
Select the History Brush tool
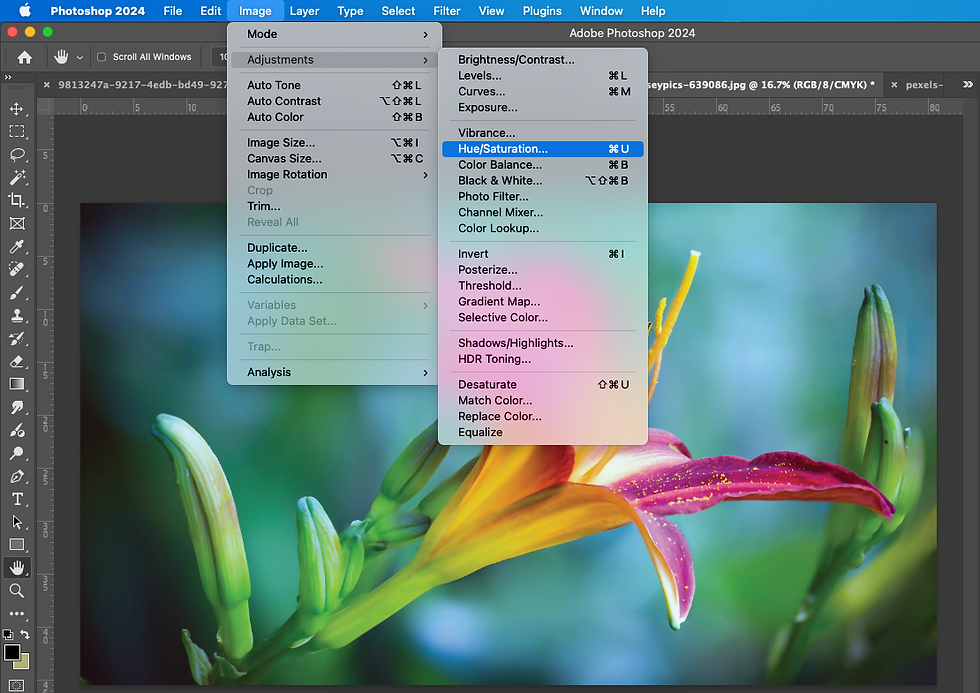(17, 339)
